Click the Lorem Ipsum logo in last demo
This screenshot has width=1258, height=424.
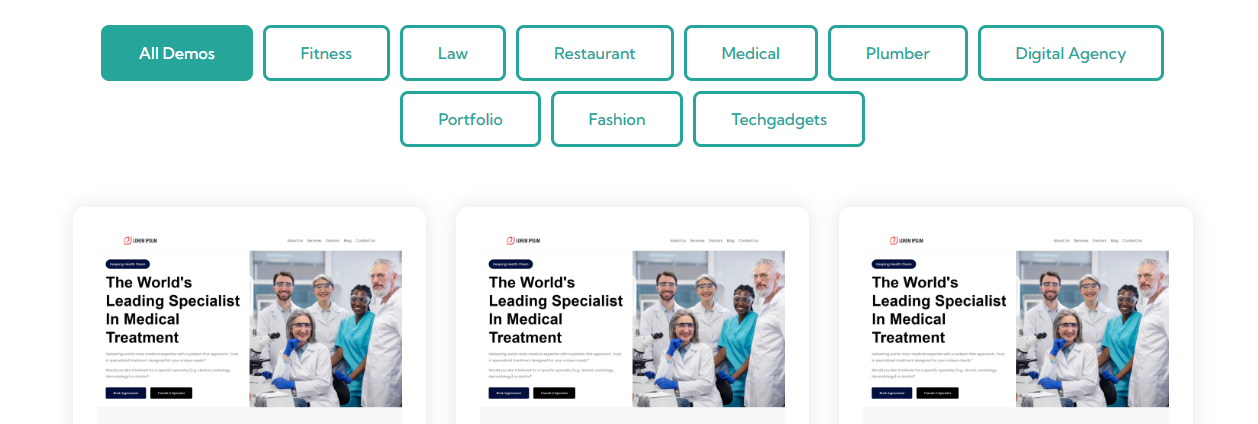coord(906,240)
